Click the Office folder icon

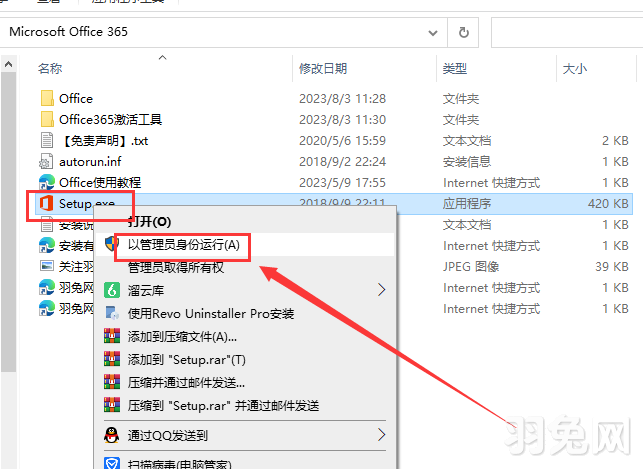click(47, 98)
